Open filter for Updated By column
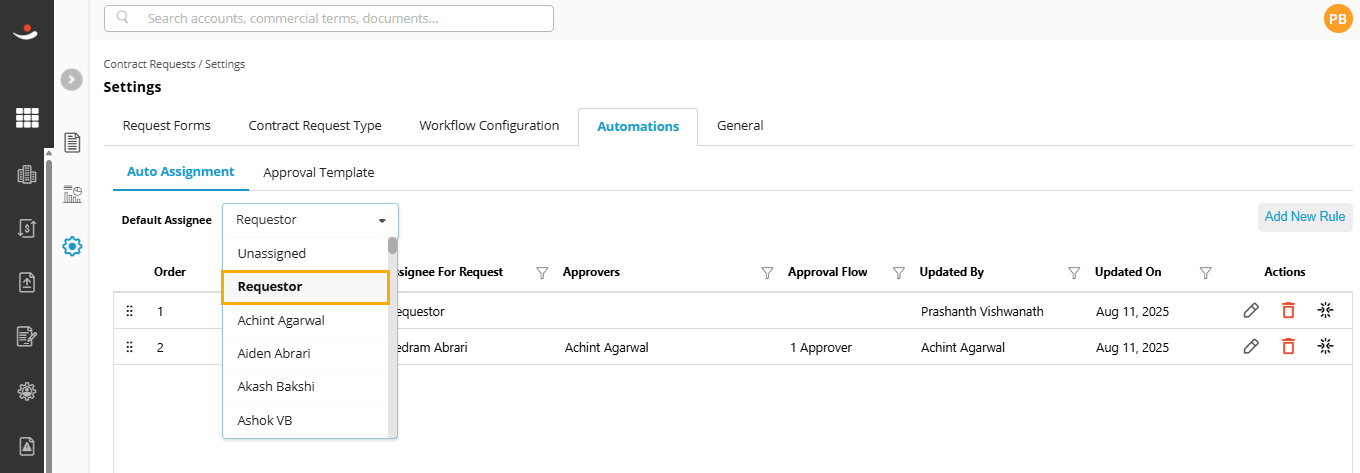The width and height of the screenshot is (1360, 473). [x=1074, y=272]
